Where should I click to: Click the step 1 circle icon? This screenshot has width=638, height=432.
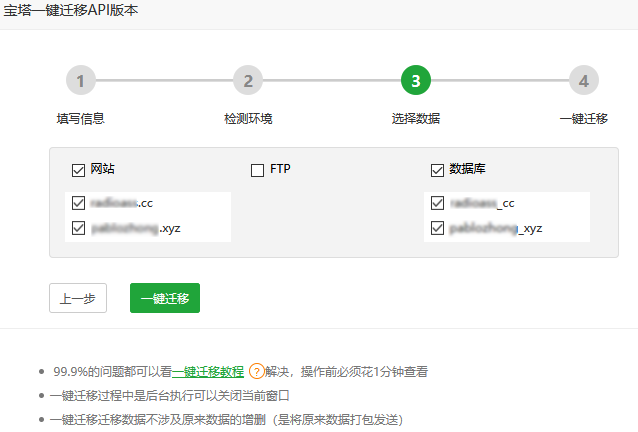click(x=81, y=81)
